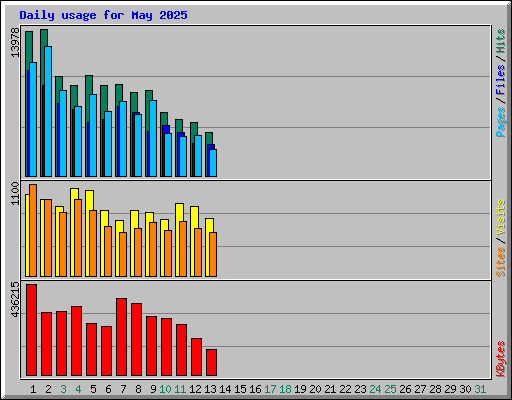Click the red KBytes bar for day 8
The width and height of the screenshot is (512, 400).
136,340
